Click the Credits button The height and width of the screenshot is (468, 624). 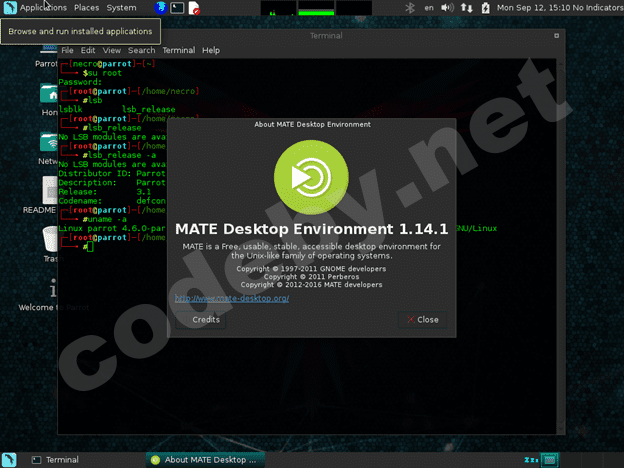pos(205,320)
